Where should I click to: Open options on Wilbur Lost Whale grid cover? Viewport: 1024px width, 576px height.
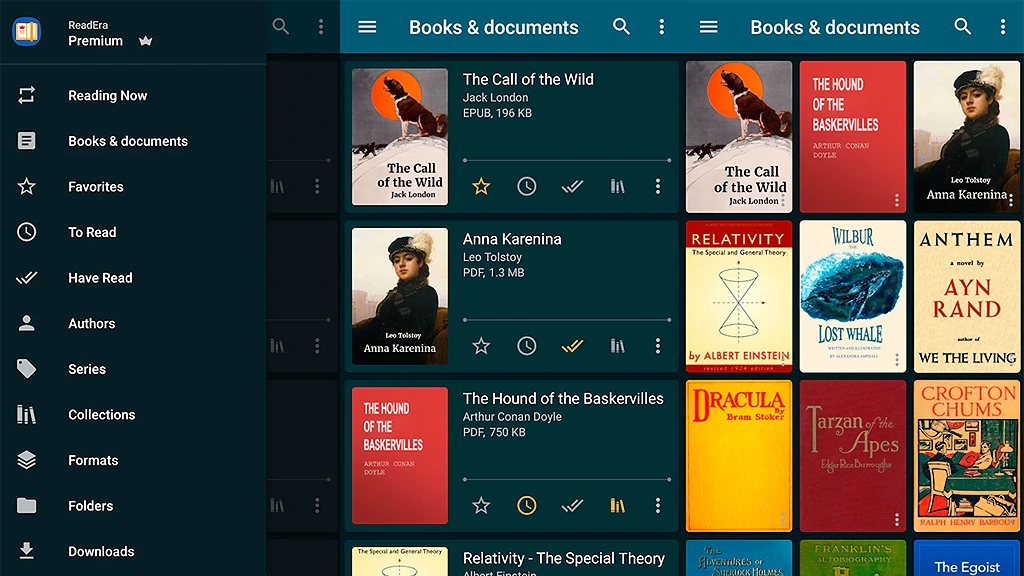click(x=897, y=360)
